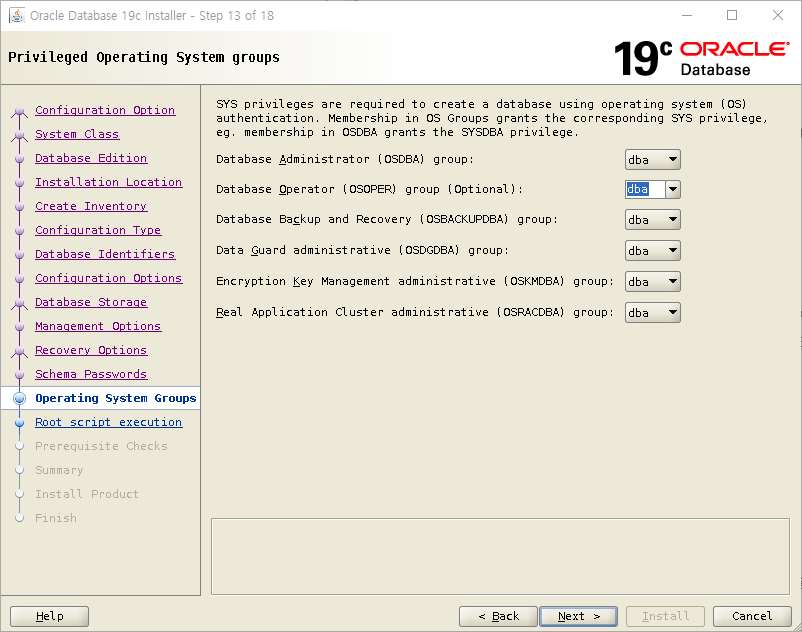Click 'Database Administrator (OSDBA) group:' label
This screenshot has height=632, width=802.
coord(345,160)
